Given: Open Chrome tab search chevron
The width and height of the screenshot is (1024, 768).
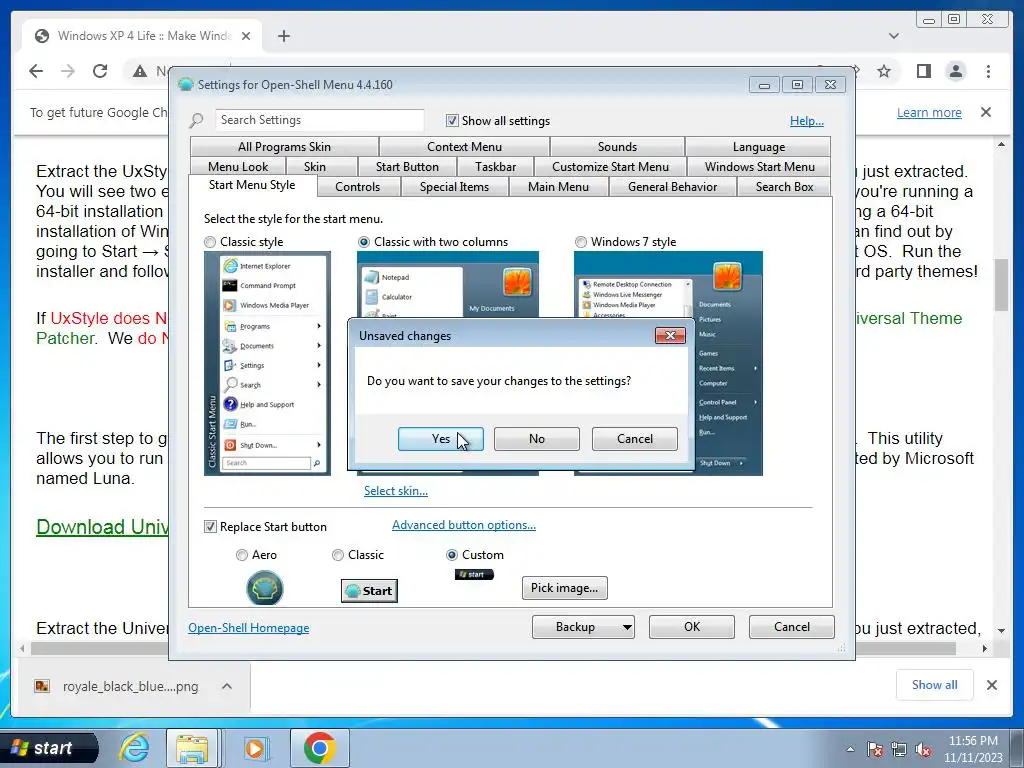Looking at the screenshot, I should point(893,36).
